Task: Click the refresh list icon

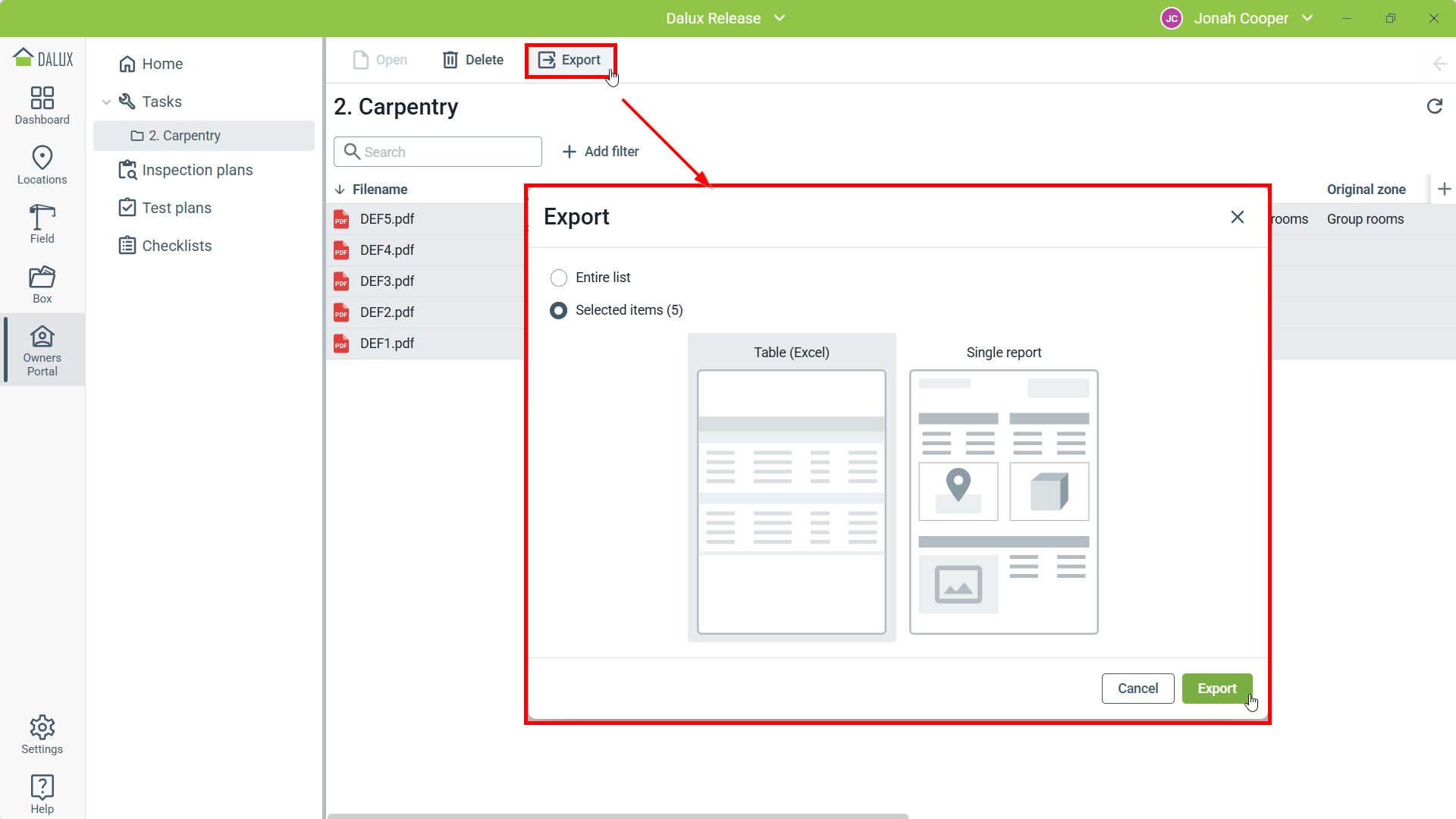Action: (1434, 107)
